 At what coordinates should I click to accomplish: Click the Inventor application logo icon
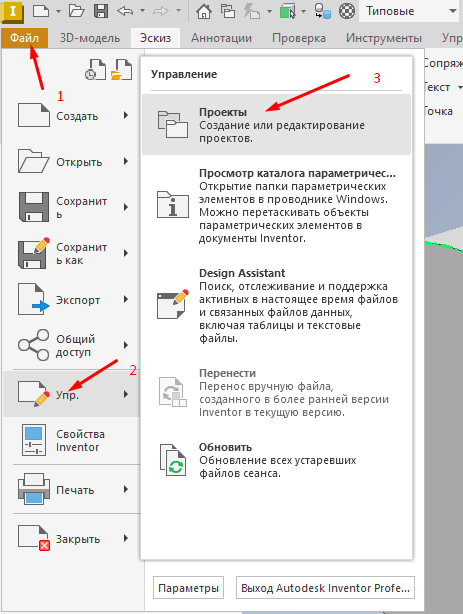[12, 11]
